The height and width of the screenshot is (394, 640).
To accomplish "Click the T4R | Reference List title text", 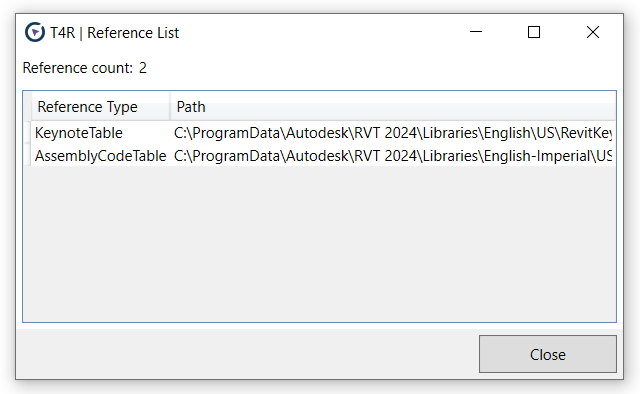I will [114, 33].
